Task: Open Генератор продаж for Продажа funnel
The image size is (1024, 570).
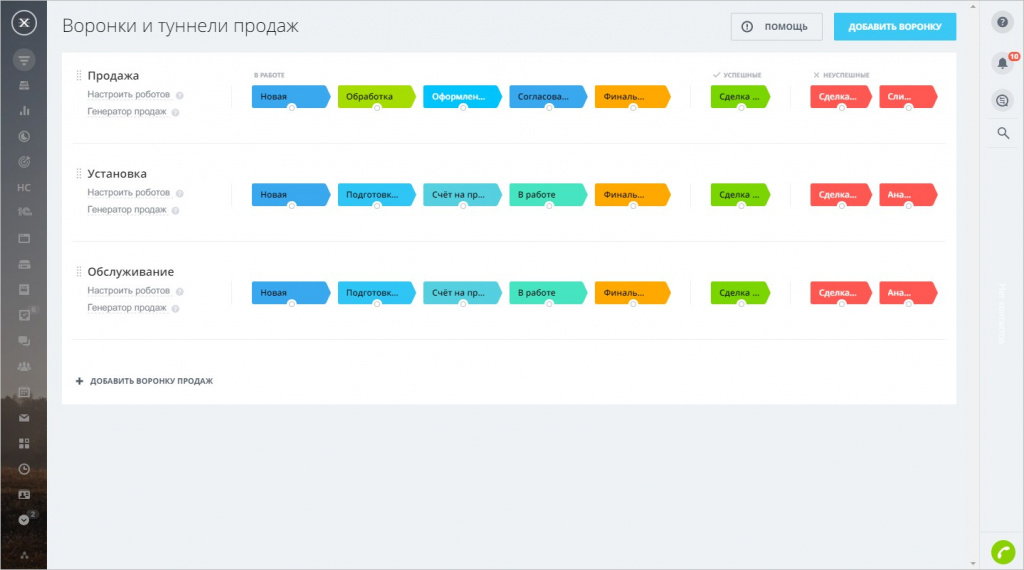Action: click(x=127, y=112)
